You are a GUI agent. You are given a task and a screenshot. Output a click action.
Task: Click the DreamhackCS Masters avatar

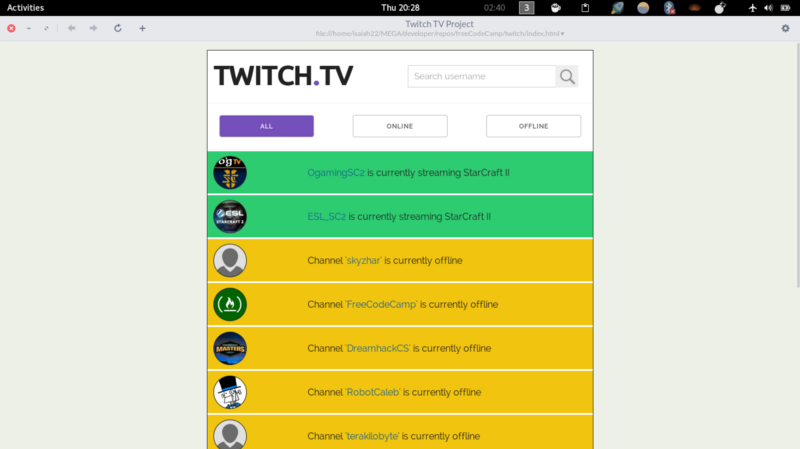pyautogui.click(x=230, y=348)
